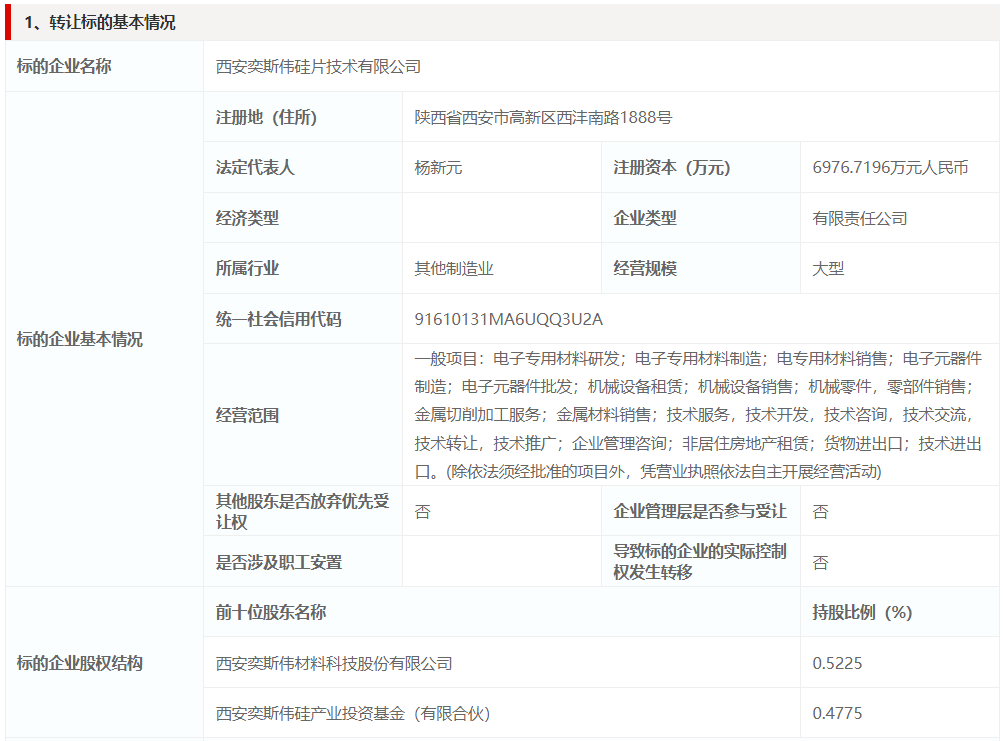Image resolution: width=1003 pixels, height=741 pixels.
Task: Click the 所属行业 label
Action: (247, 268)
